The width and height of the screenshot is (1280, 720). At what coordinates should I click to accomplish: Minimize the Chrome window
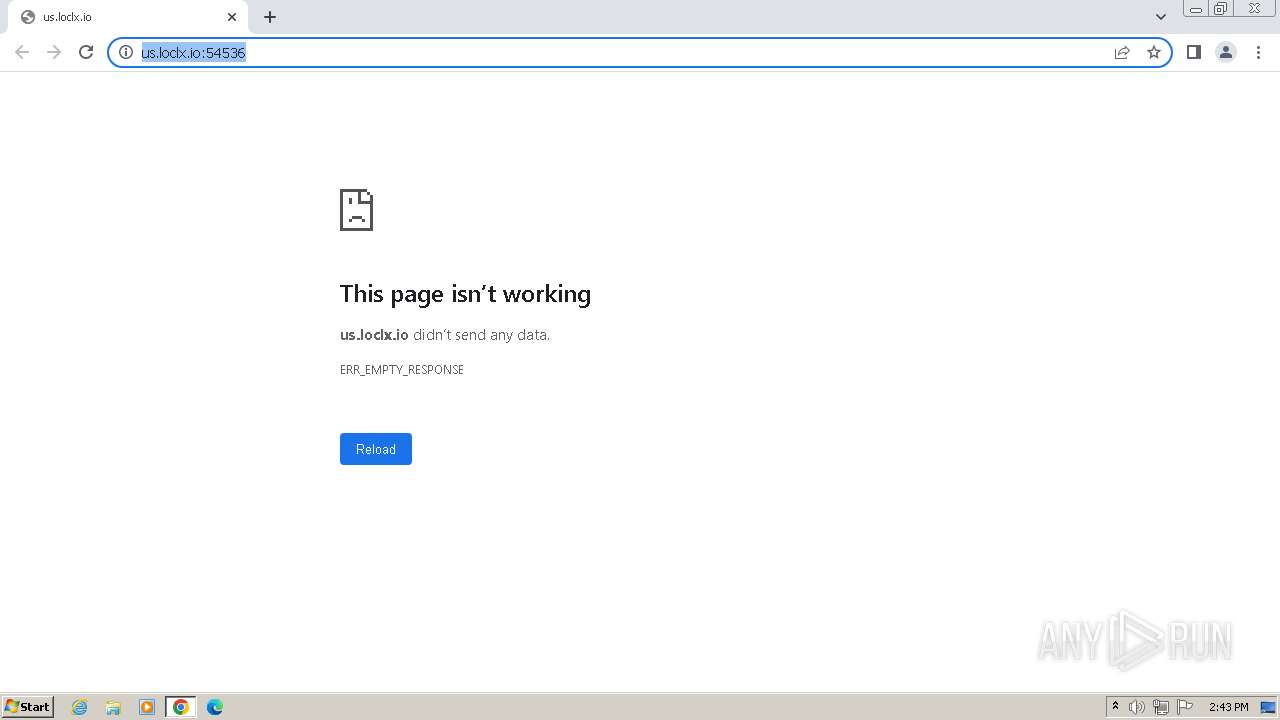point(1196,9)
